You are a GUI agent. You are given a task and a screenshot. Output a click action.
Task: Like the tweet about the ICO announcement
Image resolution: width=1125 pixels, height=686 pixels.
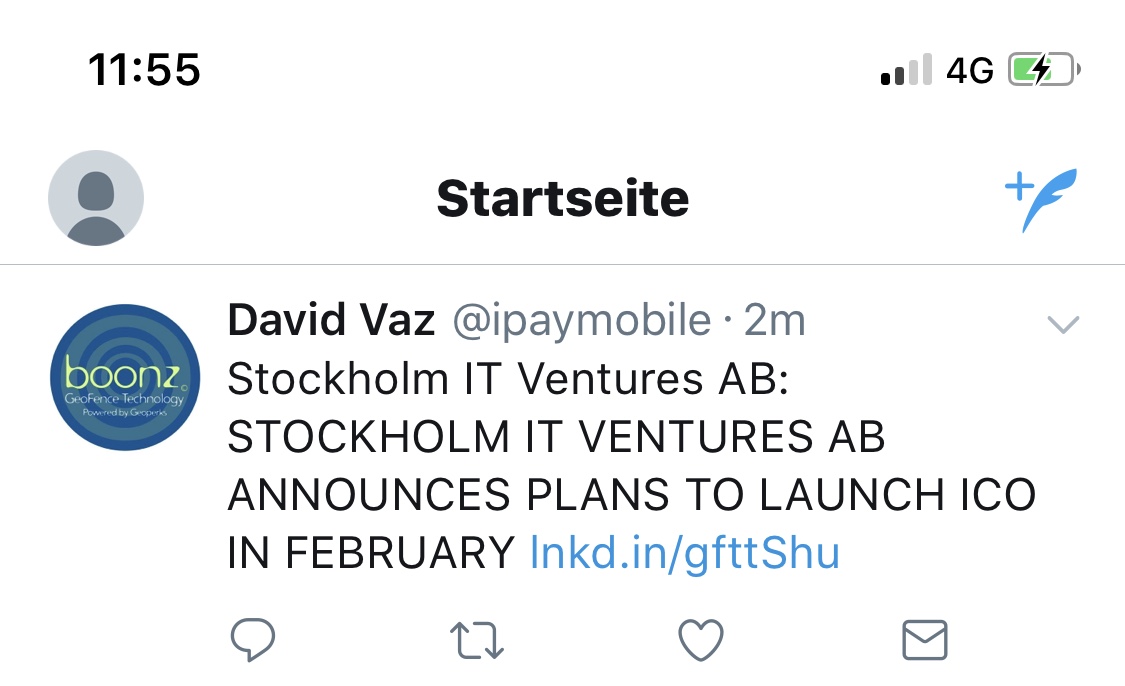[x=701, y=638]
